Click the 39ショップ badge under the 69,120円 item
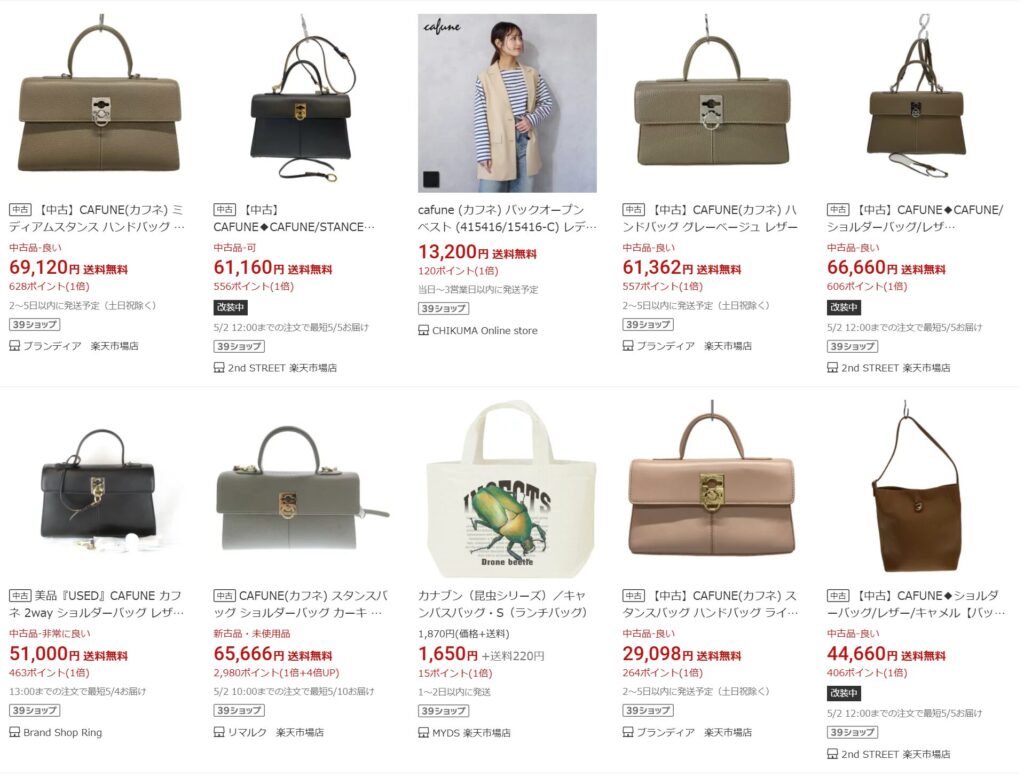This screenshot has height=784, width=1024. coord(34,325)
